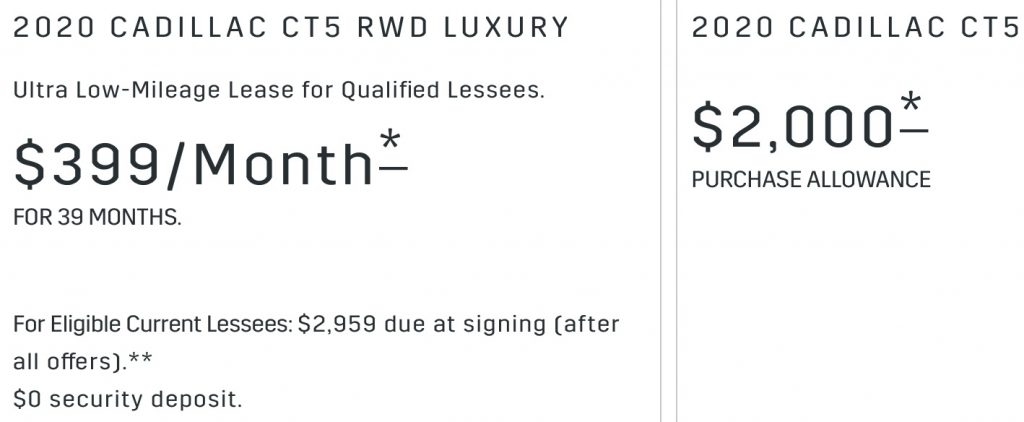Open the asterisk footnote beside $399/Month
1024x422 pixels.
click(393, 150)
